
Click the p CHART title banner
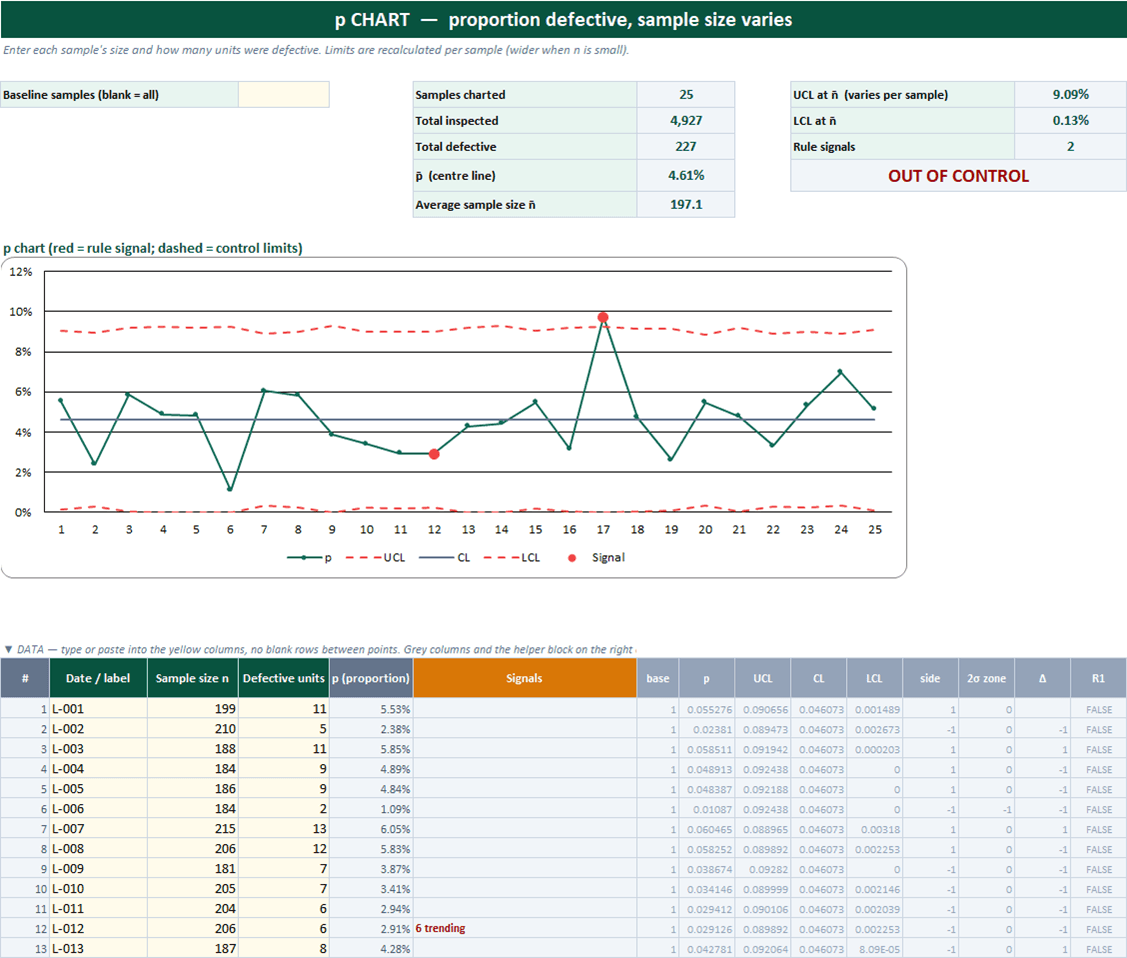[x=564, y=19]
